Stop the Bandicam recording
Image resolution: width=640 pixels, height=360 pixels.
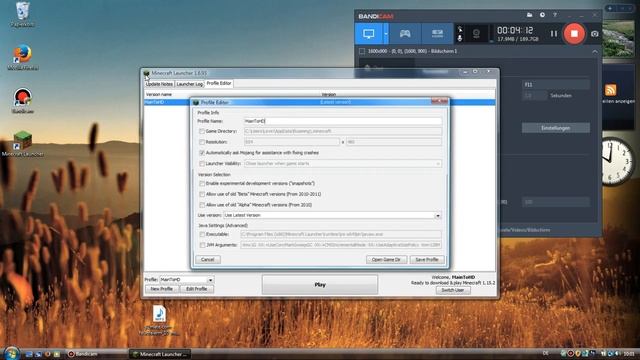coord(574,33)
